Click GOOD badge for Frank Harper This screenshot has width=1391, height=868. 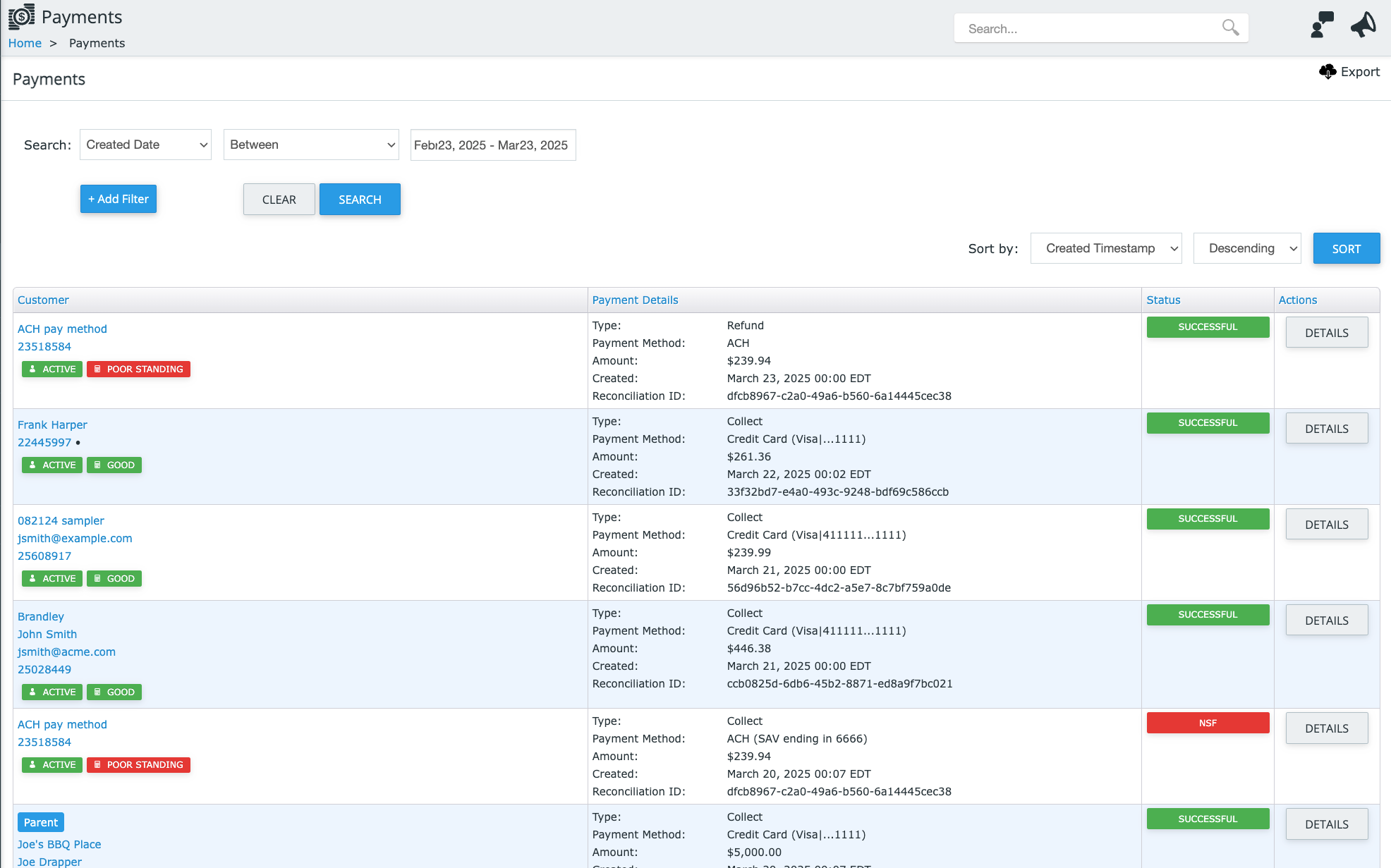pyautogui.click(x=114, y=465)
